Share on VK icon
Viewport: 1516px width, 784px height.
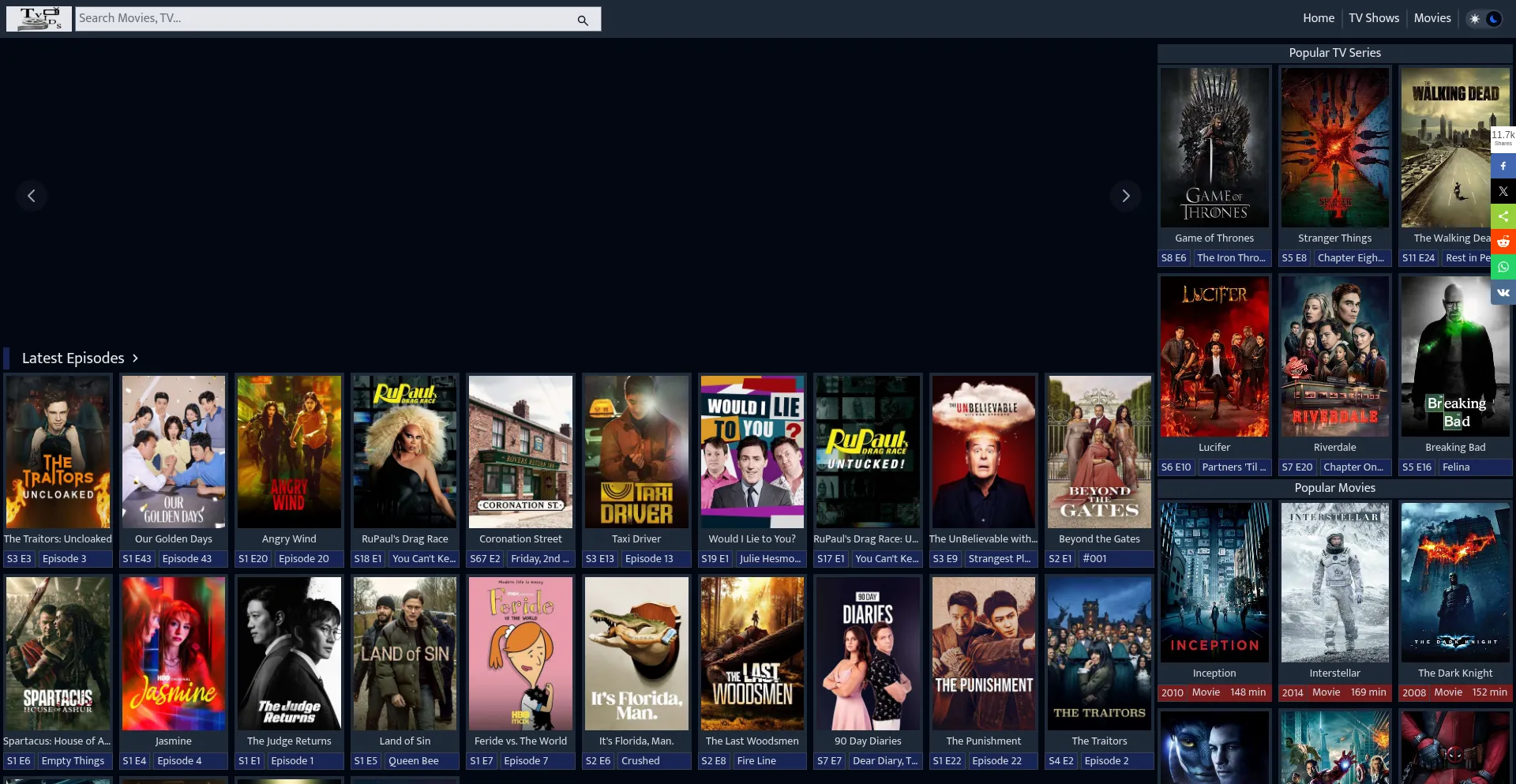pyautogui.click(x=1503, y=293)
